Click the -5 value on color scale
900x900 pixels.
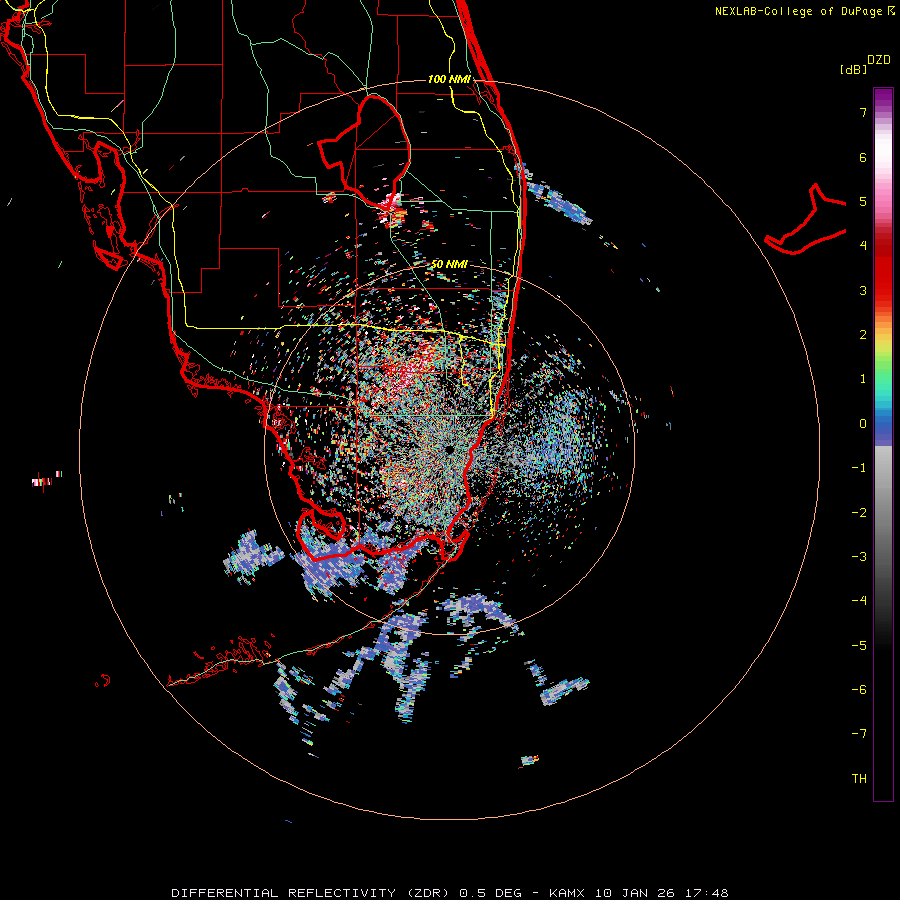click(x=859, y=646)
